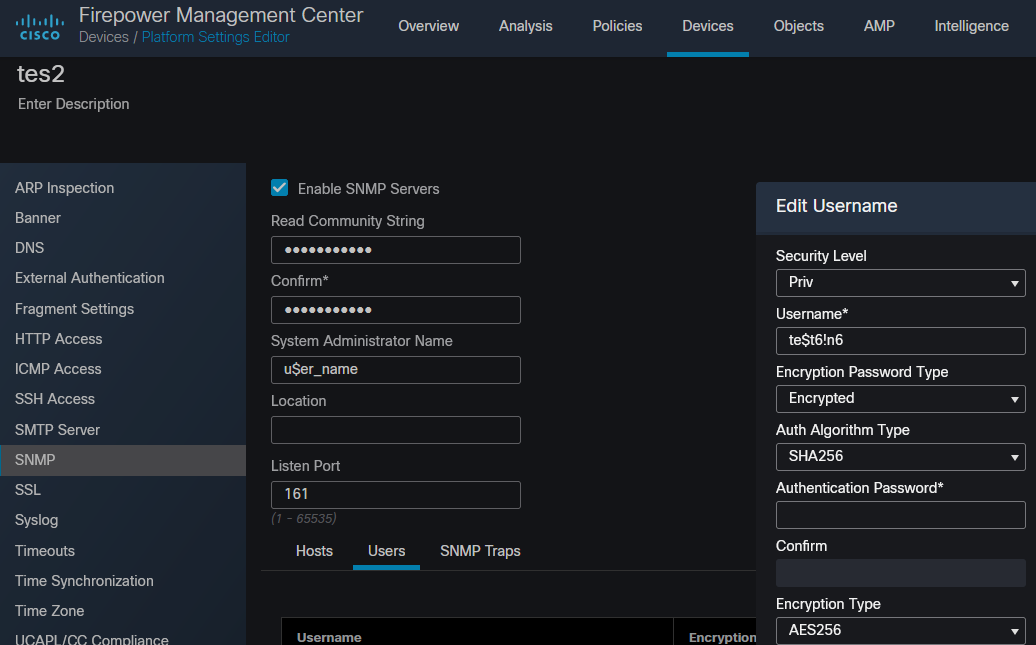This screenshot has height=645, width=1036.
Task: Select Banner in sidebar
Action: click(38, 218)
